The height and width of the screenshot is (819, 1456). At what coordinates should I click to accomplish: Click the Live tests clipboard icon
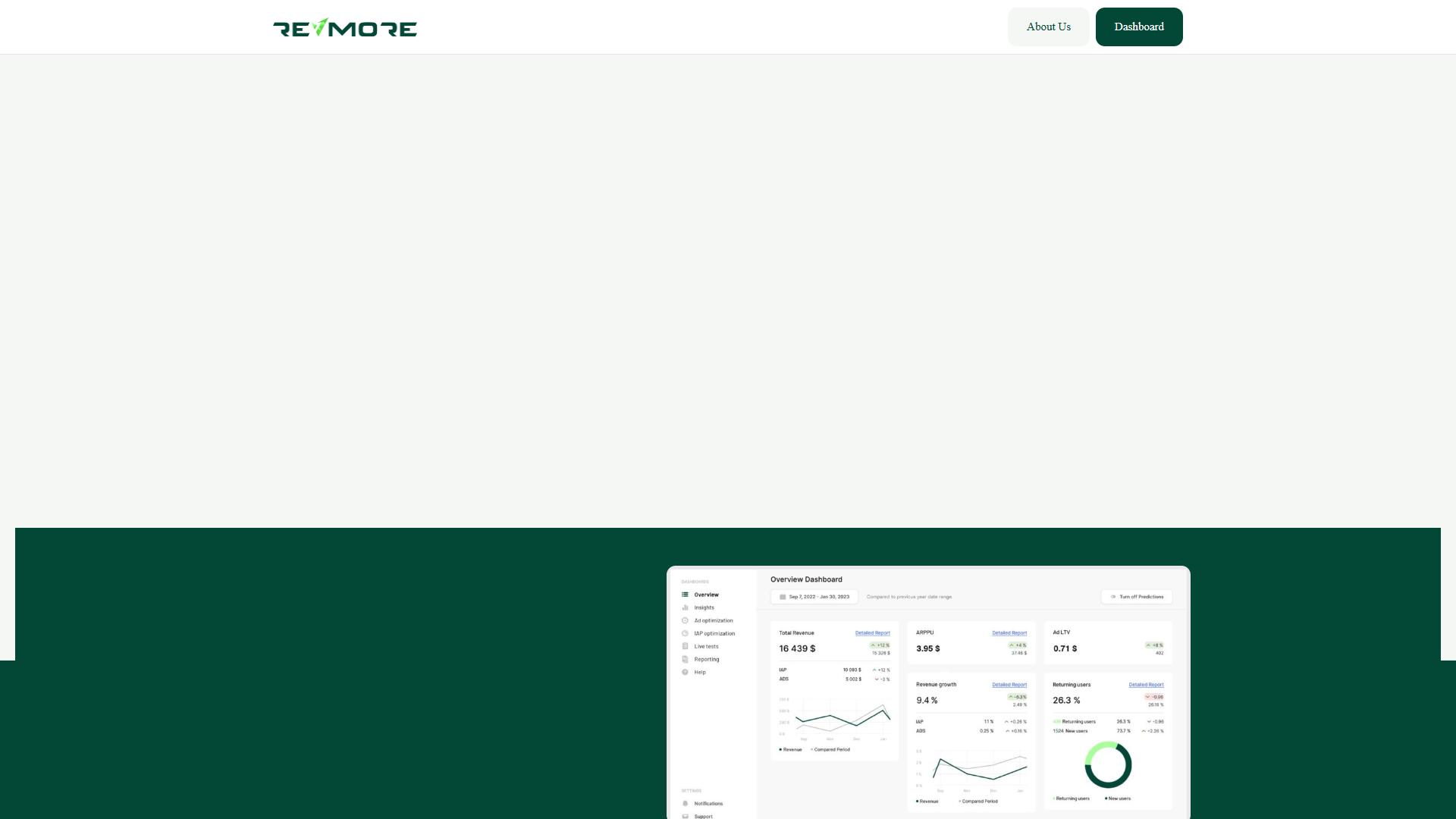click(685, 646)
